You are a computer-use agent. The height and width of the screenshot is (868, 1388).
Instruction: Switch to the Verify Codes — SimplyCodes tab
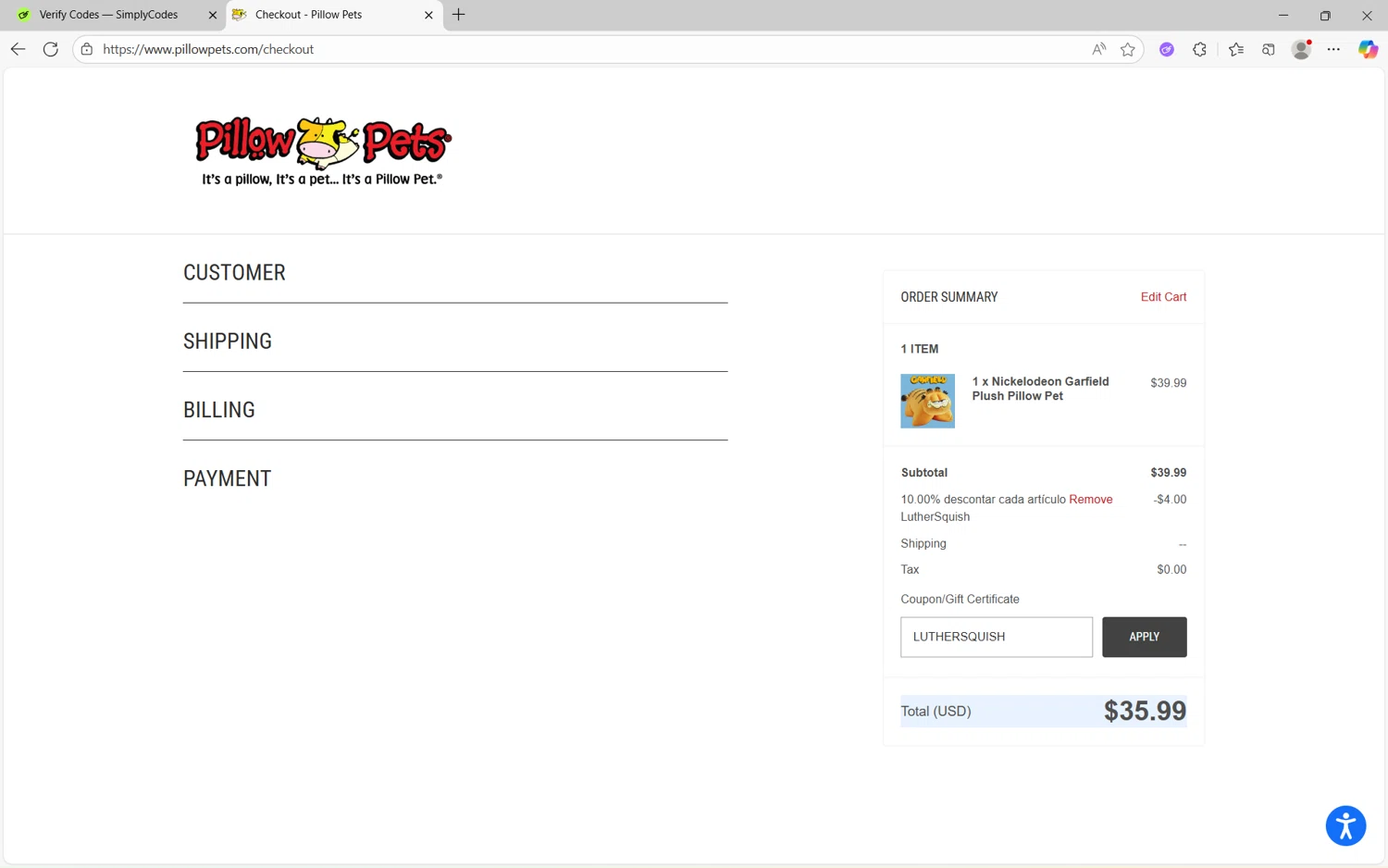click(x=108, y=15)
